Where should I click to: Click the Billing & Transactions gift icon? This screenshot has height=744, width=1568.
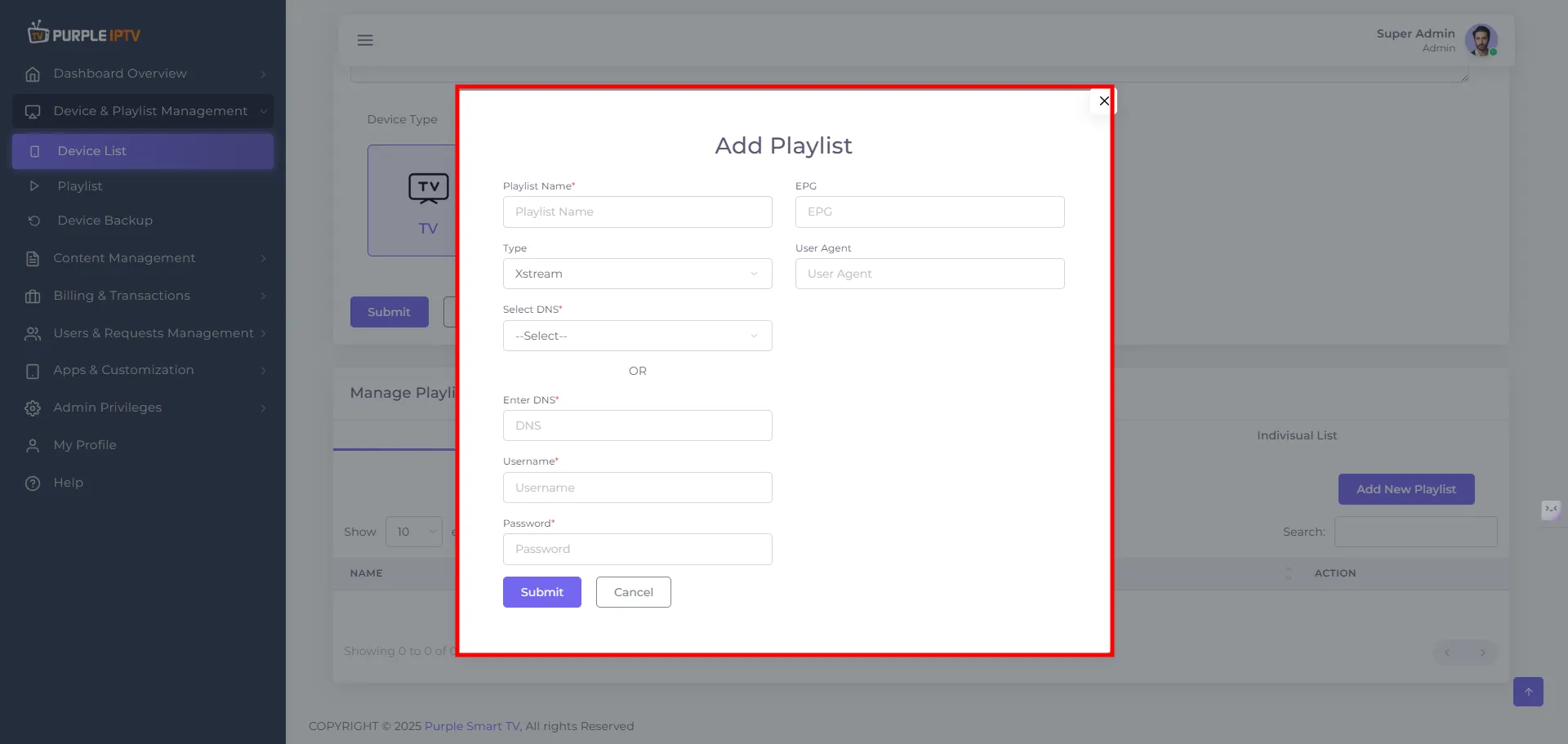[x=33, y=296]
